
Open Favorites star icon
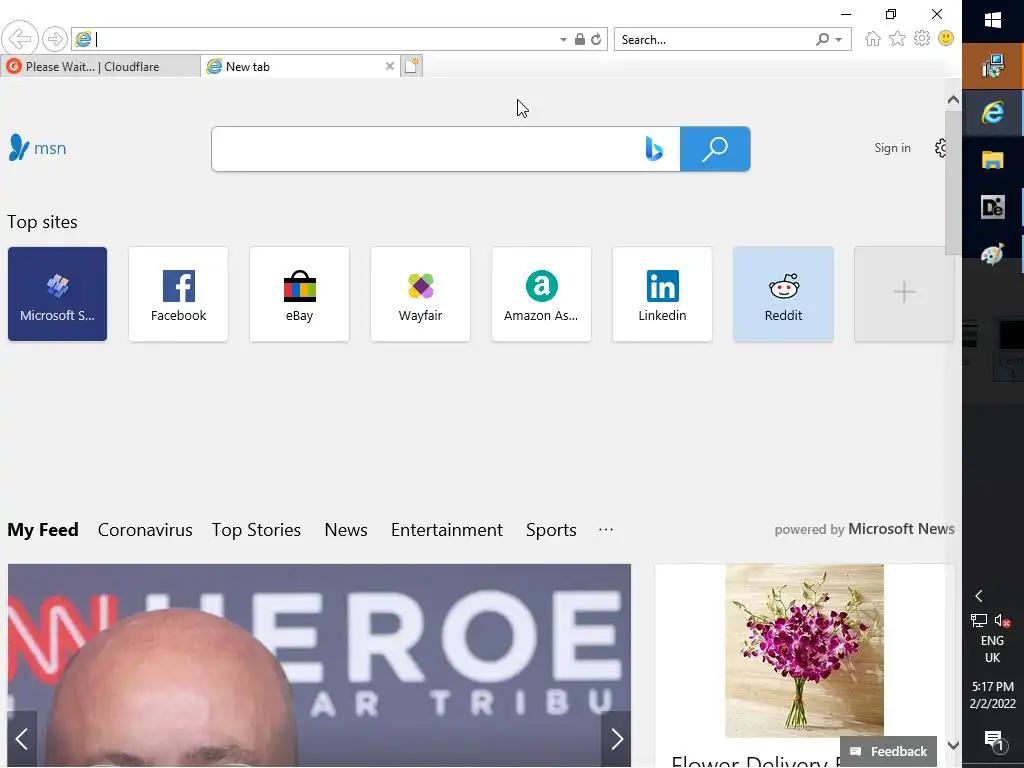click(897, 39)
